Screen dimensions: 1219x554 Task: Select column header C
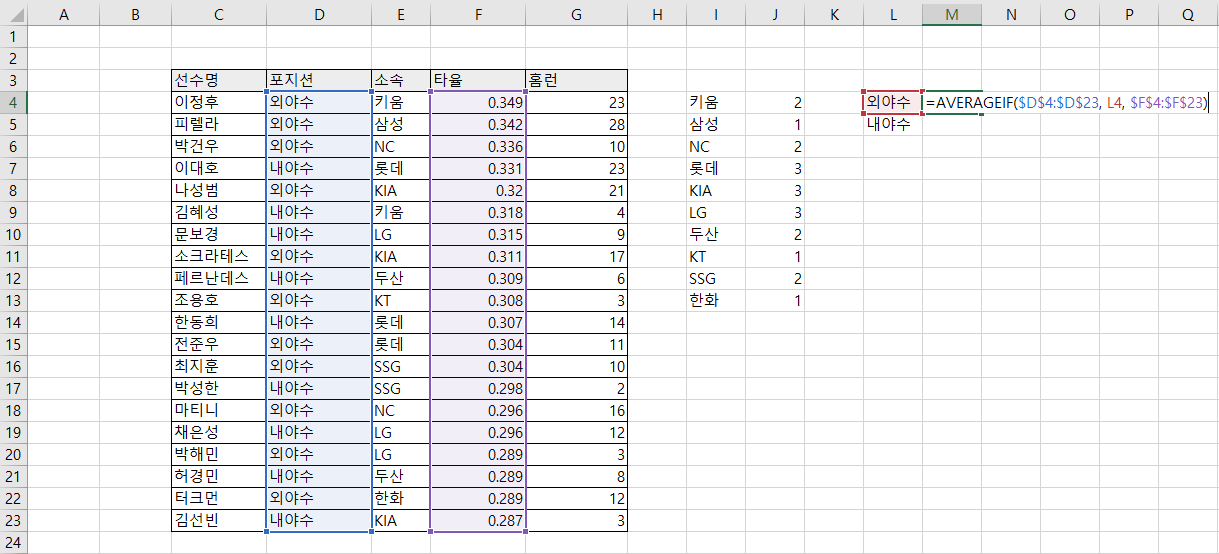pos(218,14)
